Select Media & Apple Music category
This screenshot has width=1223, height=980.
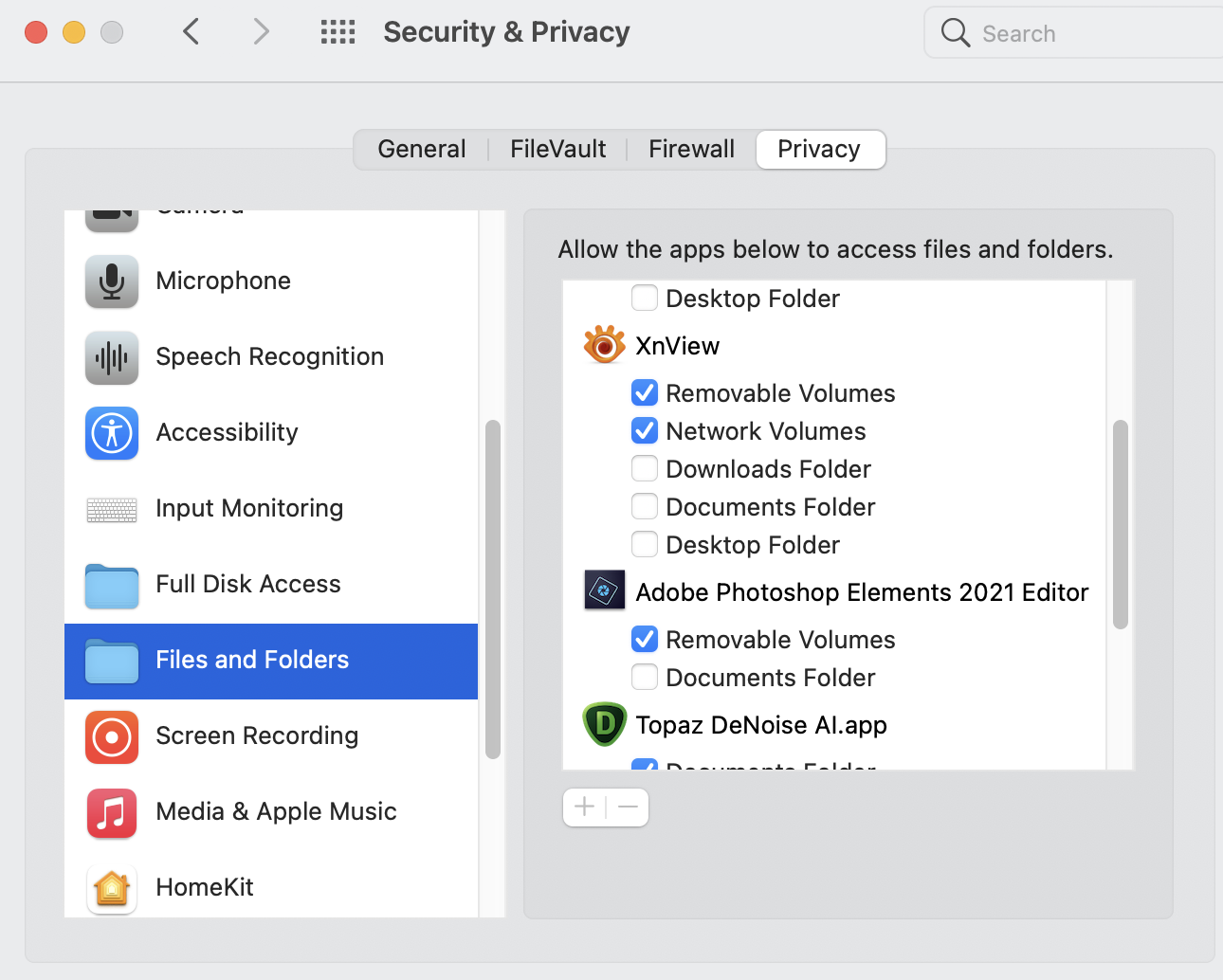(x=275, y=811)
